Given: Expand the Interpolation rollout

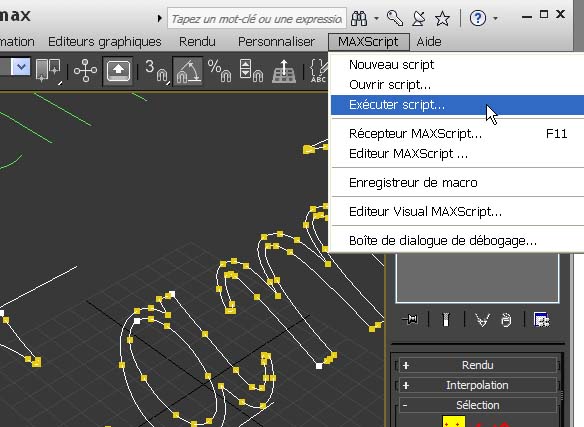Looking at the screenshot, I should 478,385.
